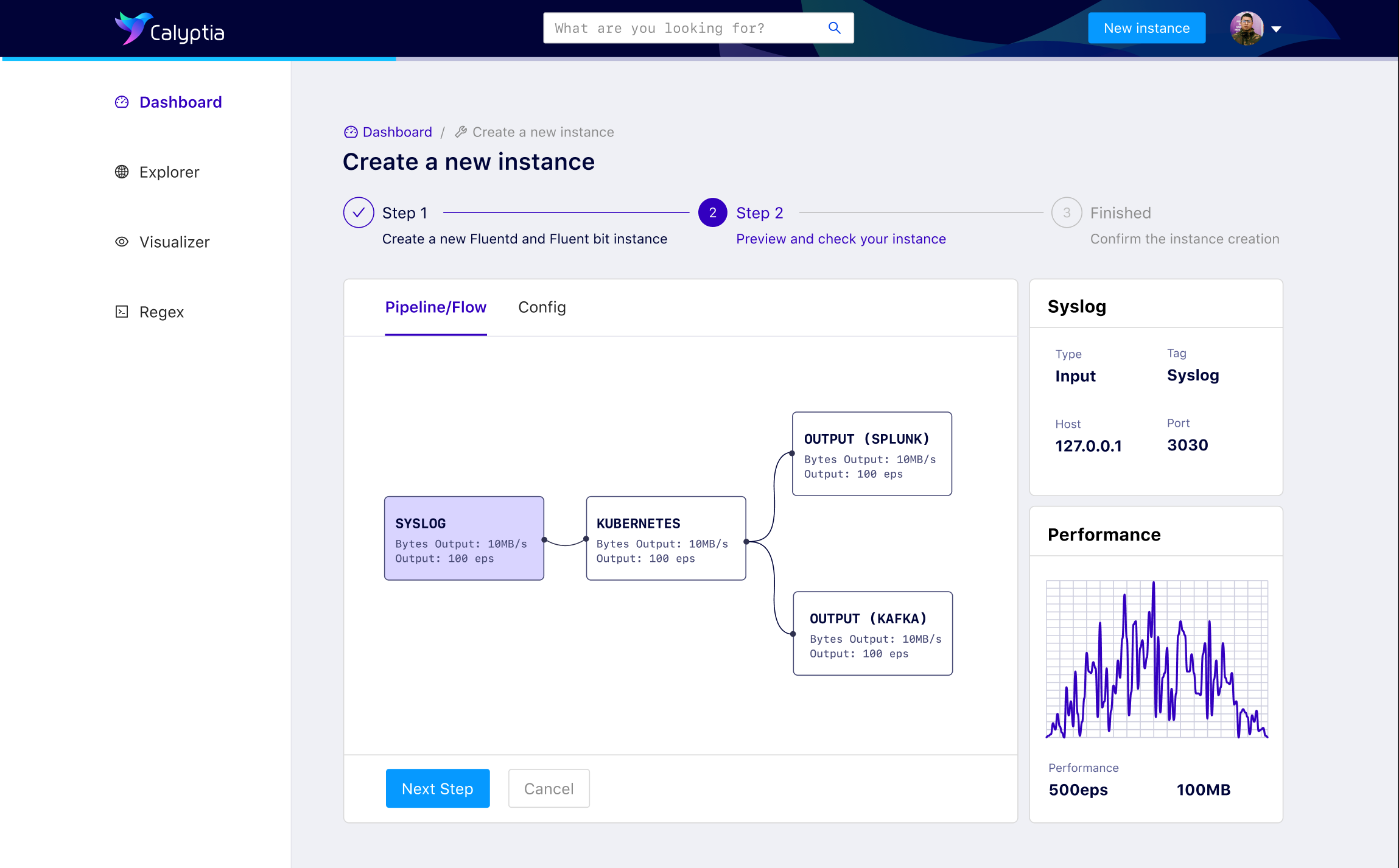The height and width of the screenshot is (868, 1399).
Task: Click the Calyptia bird logo
Action: click(x=130, y=28)
